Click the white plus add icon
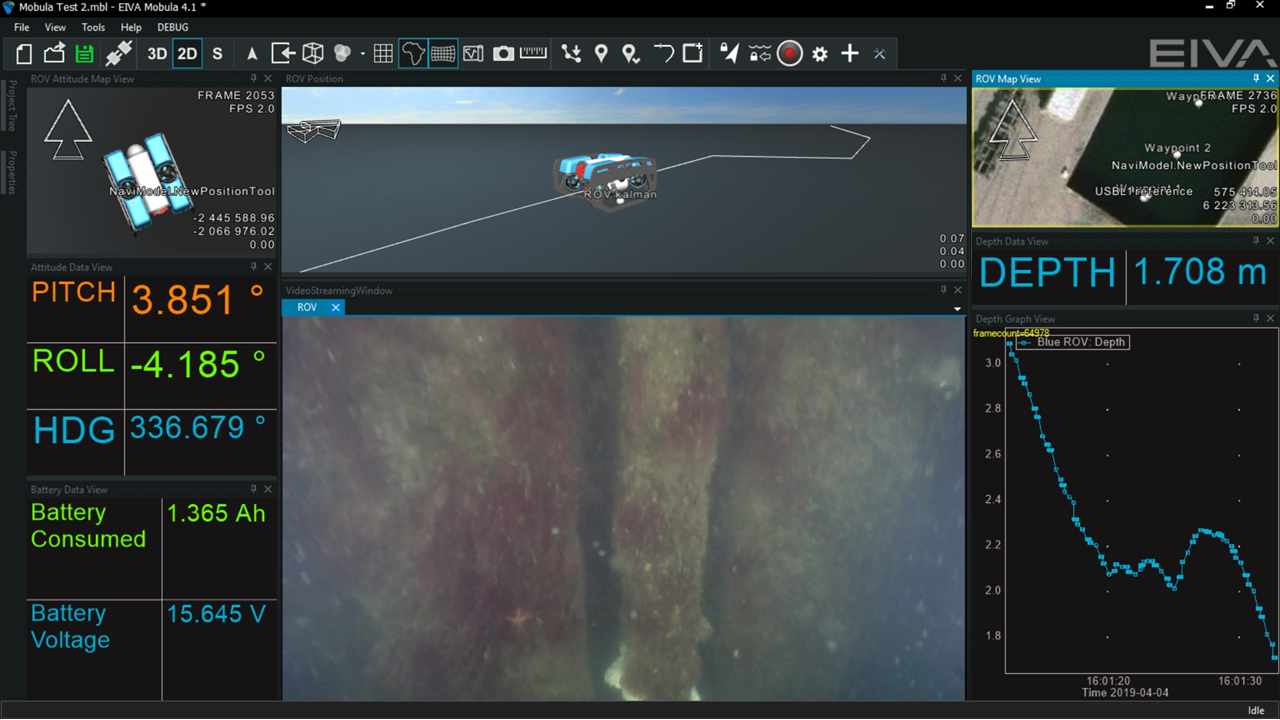The width and height of the screenshot is (1280, 720). pyautogui.click(x=850, y=54)
